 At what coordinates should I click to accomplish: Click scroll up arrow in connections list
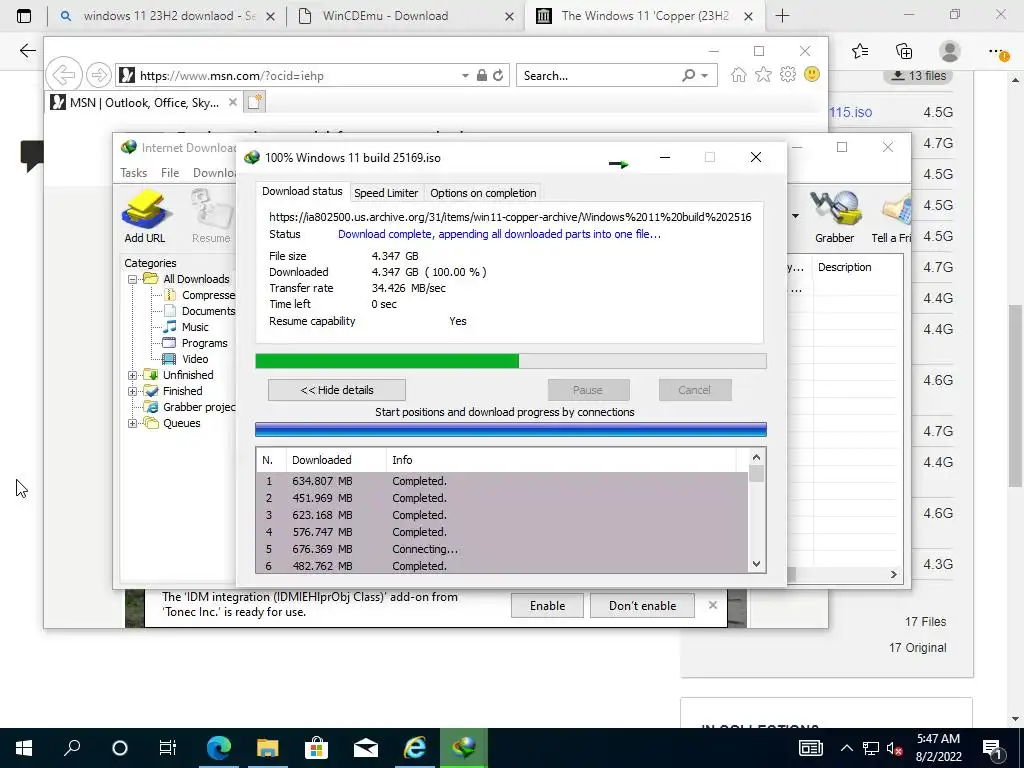click(x=756, y=458)
